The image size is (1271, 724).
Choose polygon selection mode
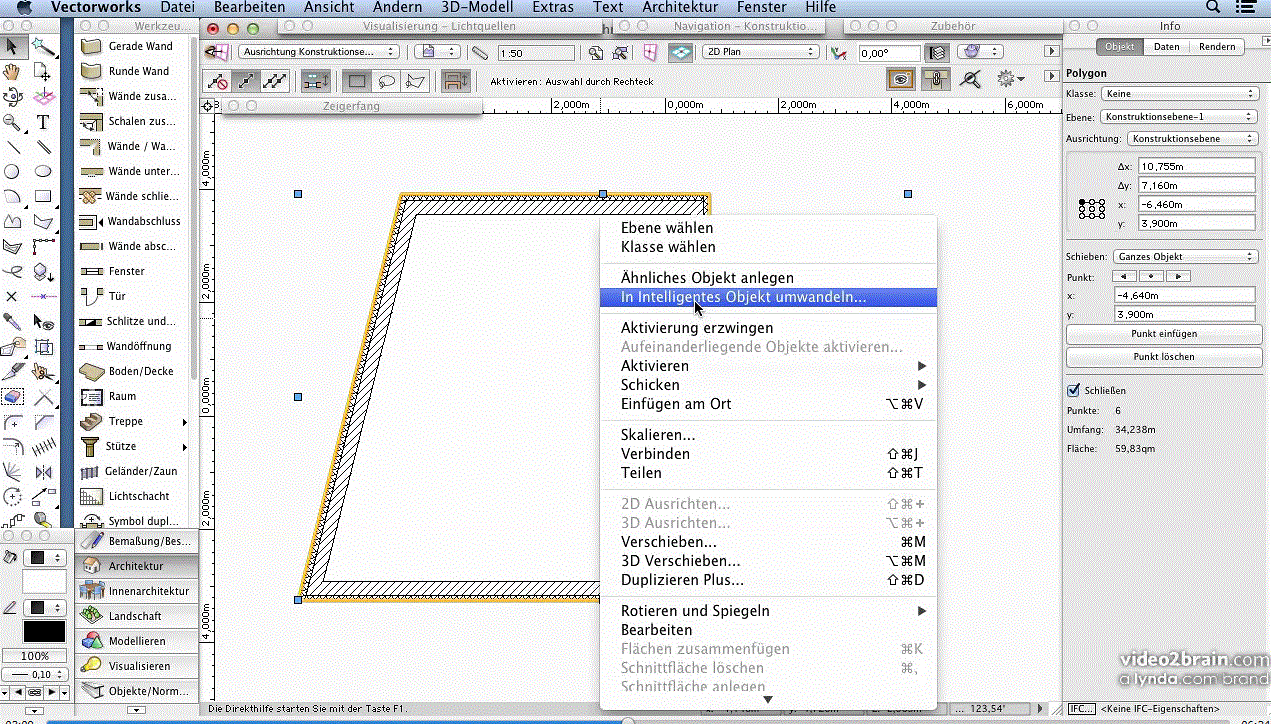(x=416, y=80)
